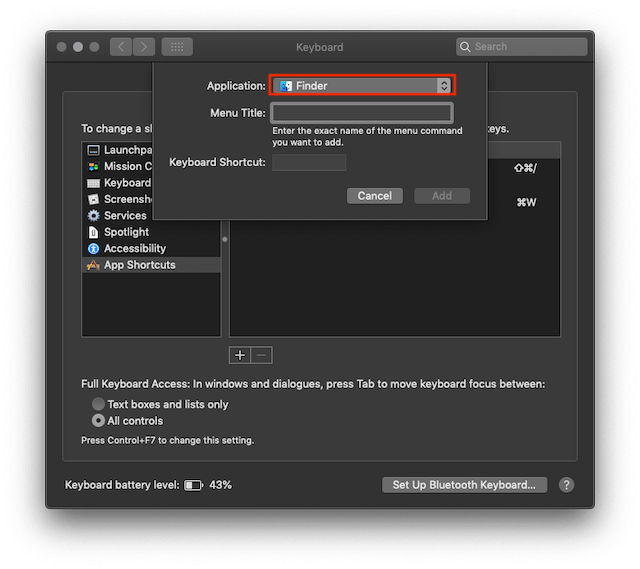Click the keyboard battery level icon
The height and width of the screenshot is (569, 640).
click(x=193, y=485)
